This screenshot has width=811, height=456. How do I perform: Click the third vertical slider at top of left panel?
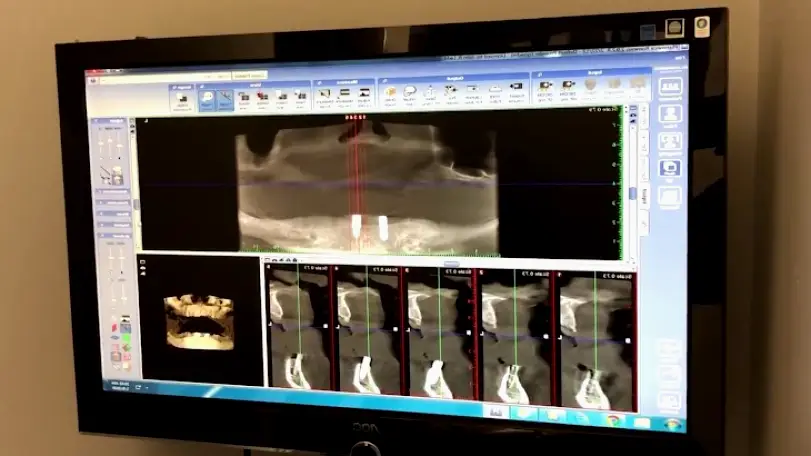(x=120, y=145)
